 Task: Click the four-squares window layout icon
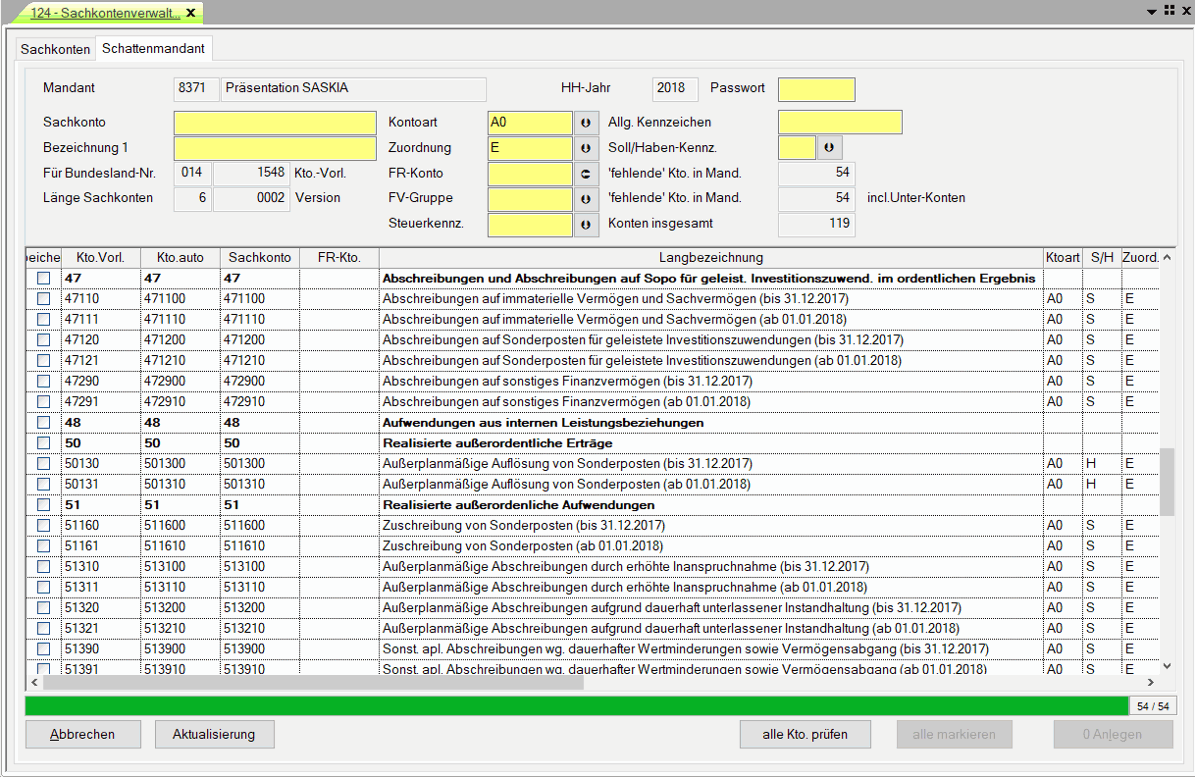1168,10
